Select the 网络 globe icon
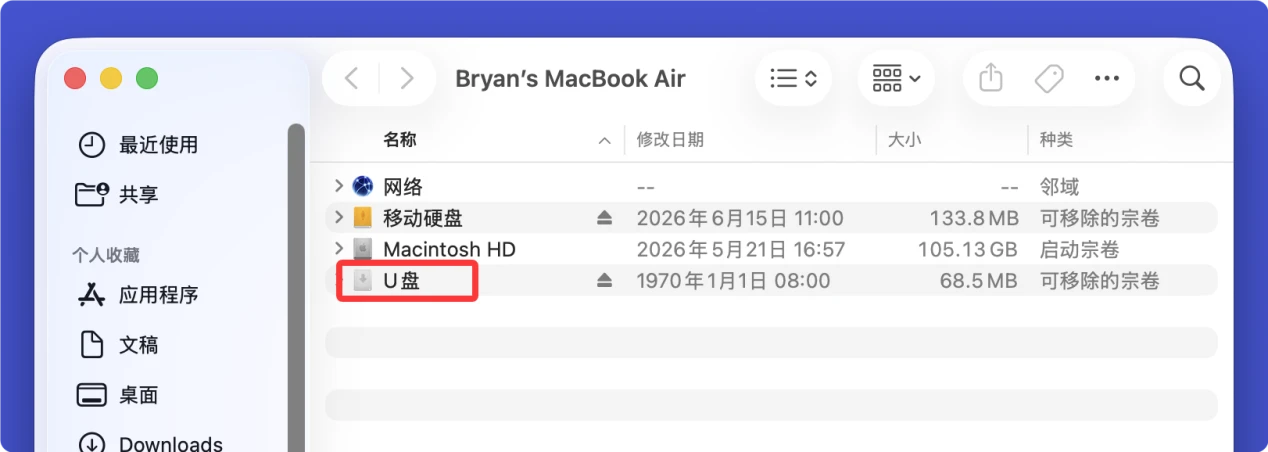Viewport: 1268px width, 452px height. (x=362, y=186)
